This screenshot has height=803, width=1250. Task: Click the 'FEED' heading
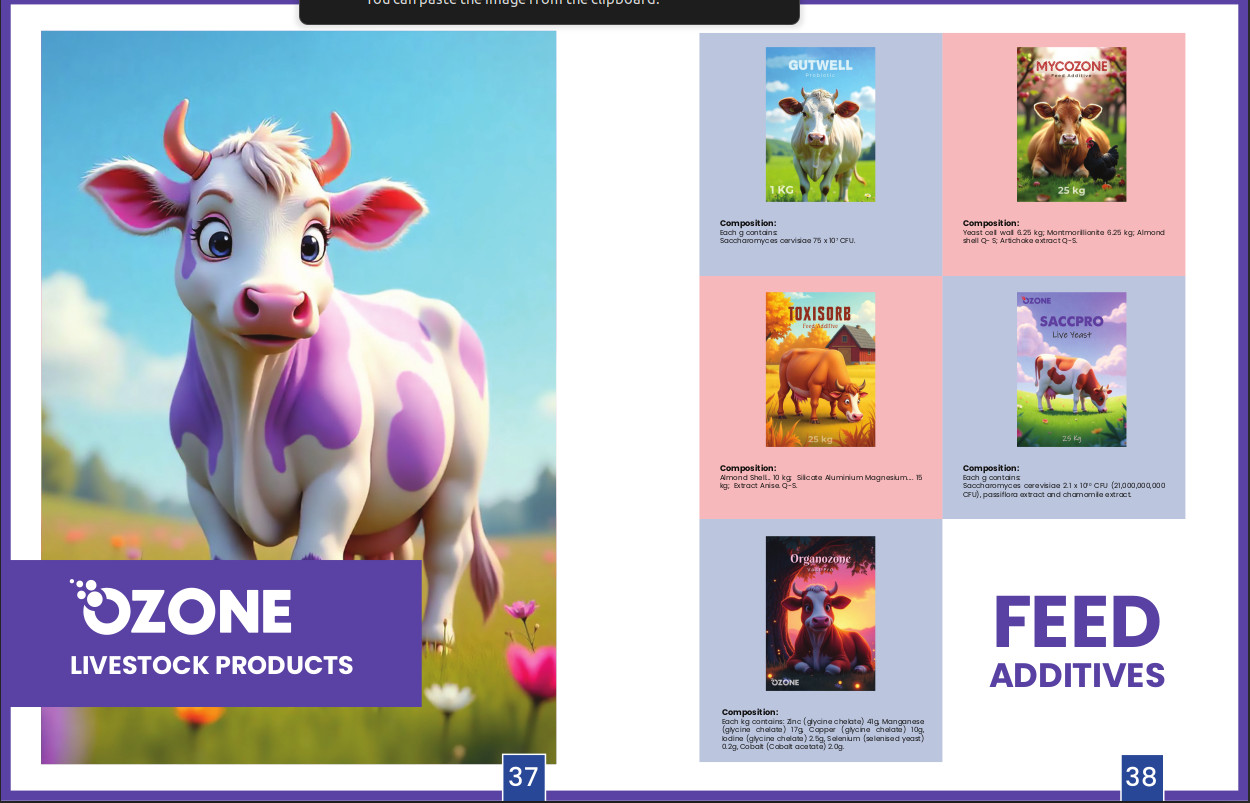1077,622
